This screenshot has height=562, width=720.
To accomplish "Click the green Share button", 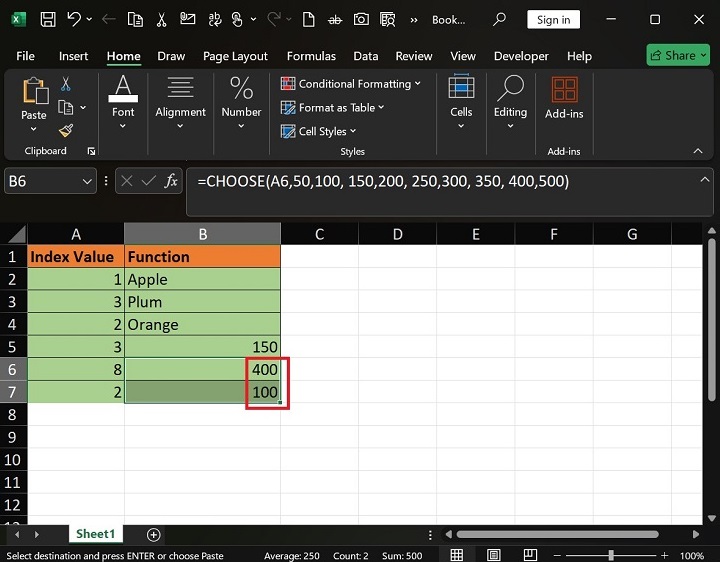I will (678, 55).
